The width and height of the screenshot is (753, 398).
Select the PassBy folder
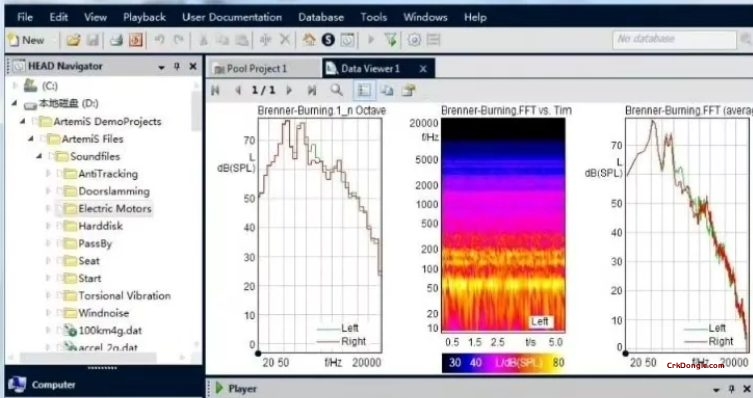point(95,243)
